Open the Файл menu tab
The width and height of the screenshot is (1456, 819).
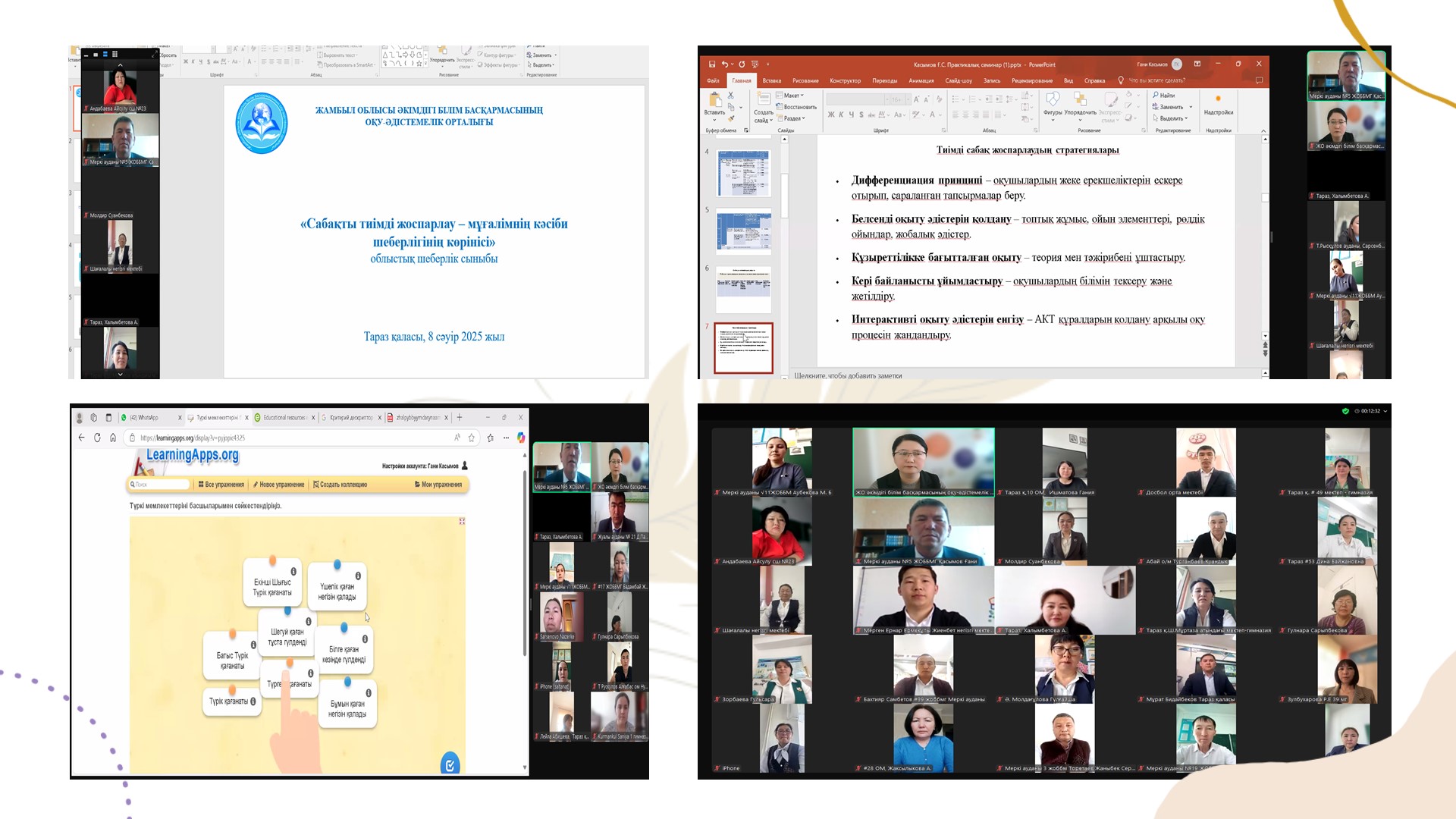point(713,80)
